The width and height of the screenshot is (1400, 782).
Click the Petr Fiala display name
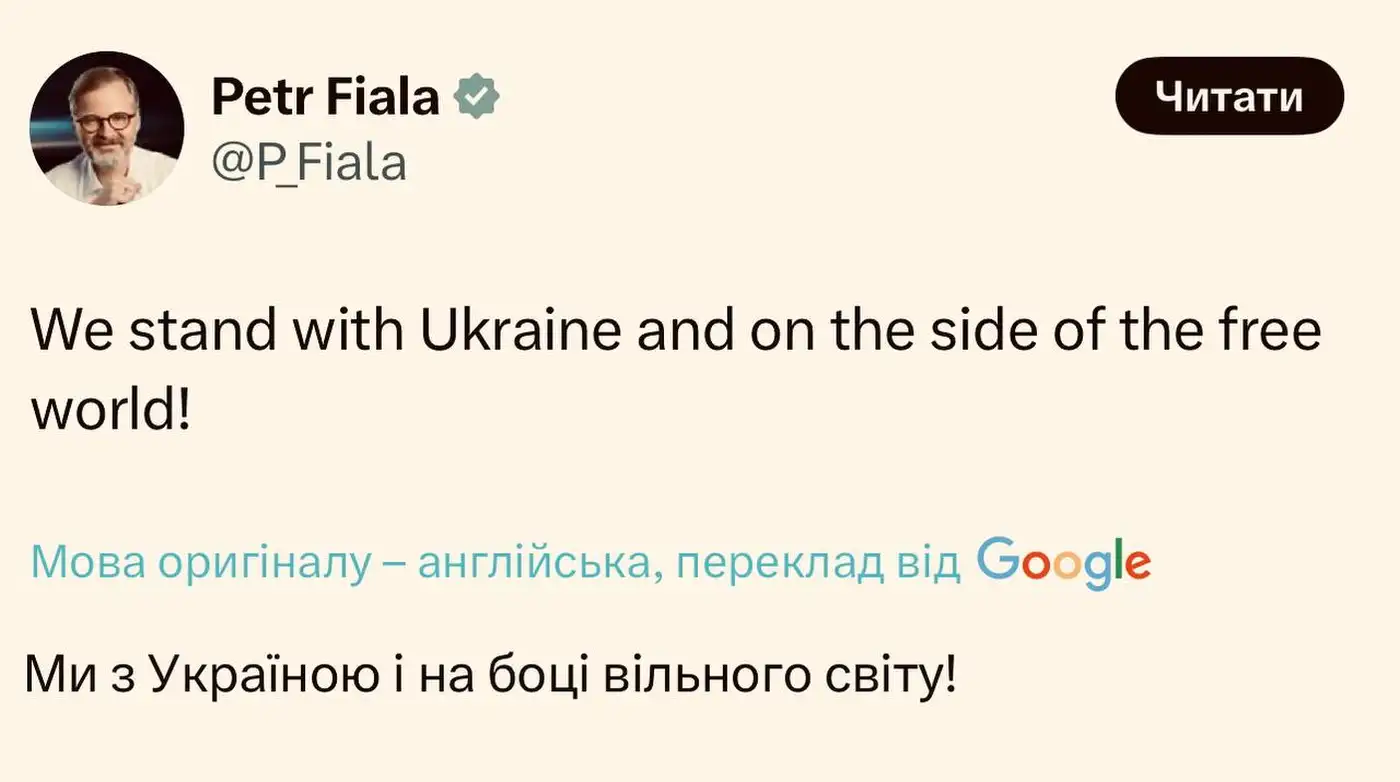tap(326, 97)
